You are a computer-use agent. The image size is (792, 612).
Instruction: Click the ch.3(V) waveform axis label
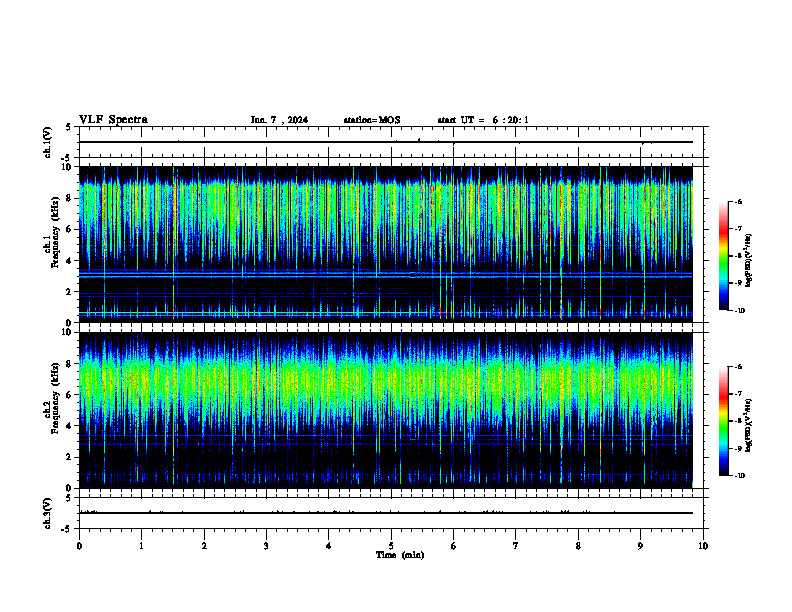pos(47,513)
